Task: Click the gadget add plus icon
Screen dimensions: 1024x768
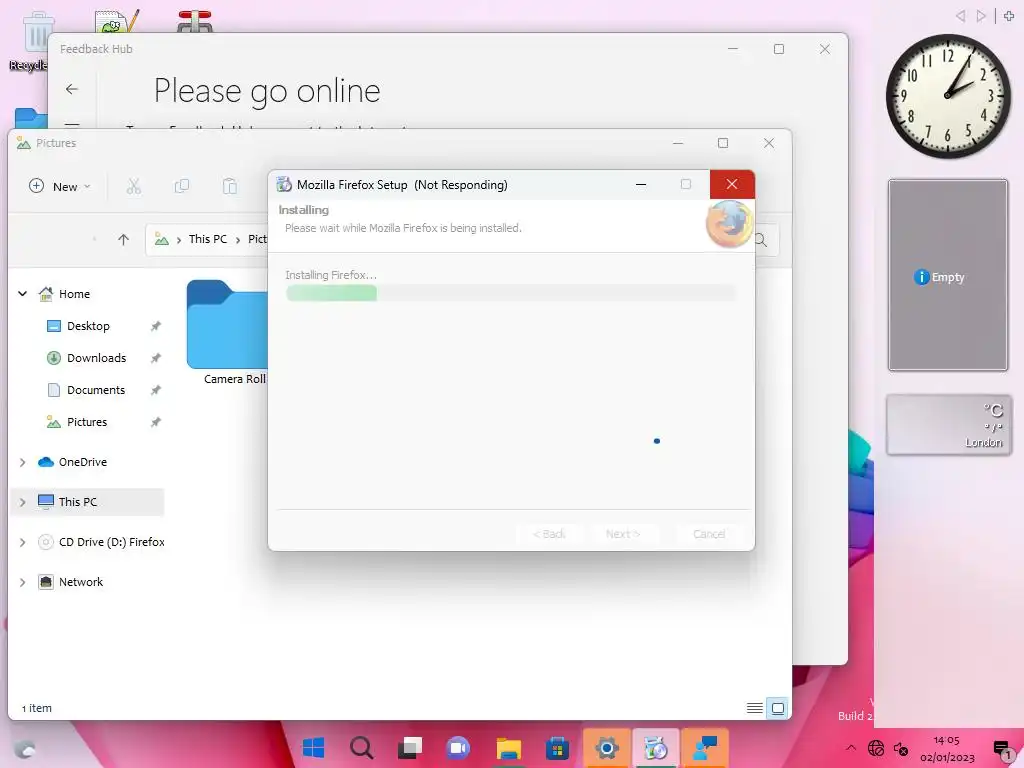Action: click(x=1009, y=16)
